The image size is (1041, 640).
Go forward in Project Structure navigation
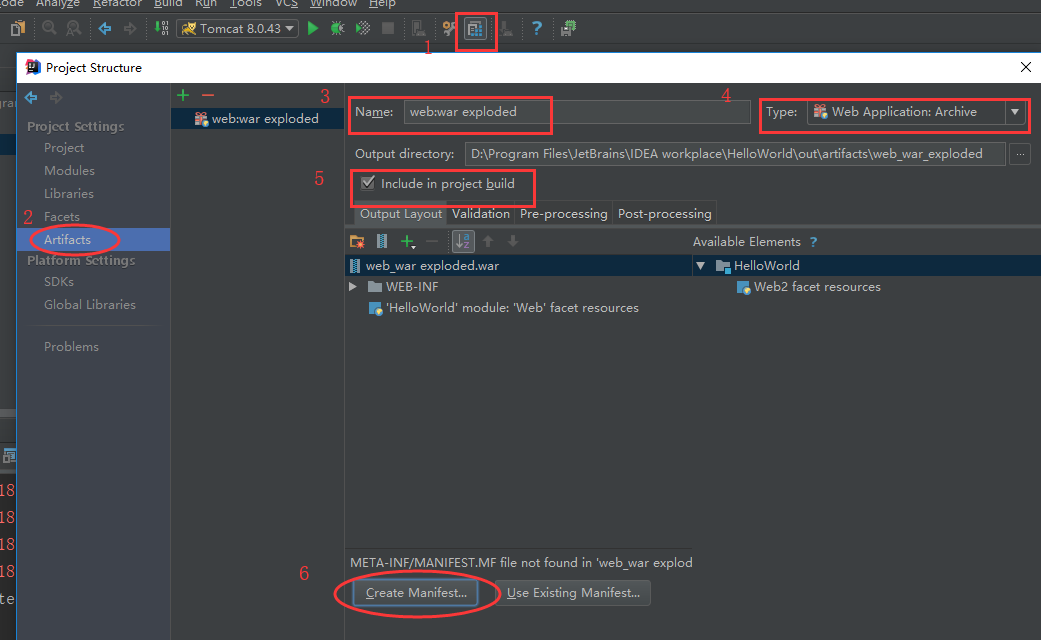click(x=56, y=98)
